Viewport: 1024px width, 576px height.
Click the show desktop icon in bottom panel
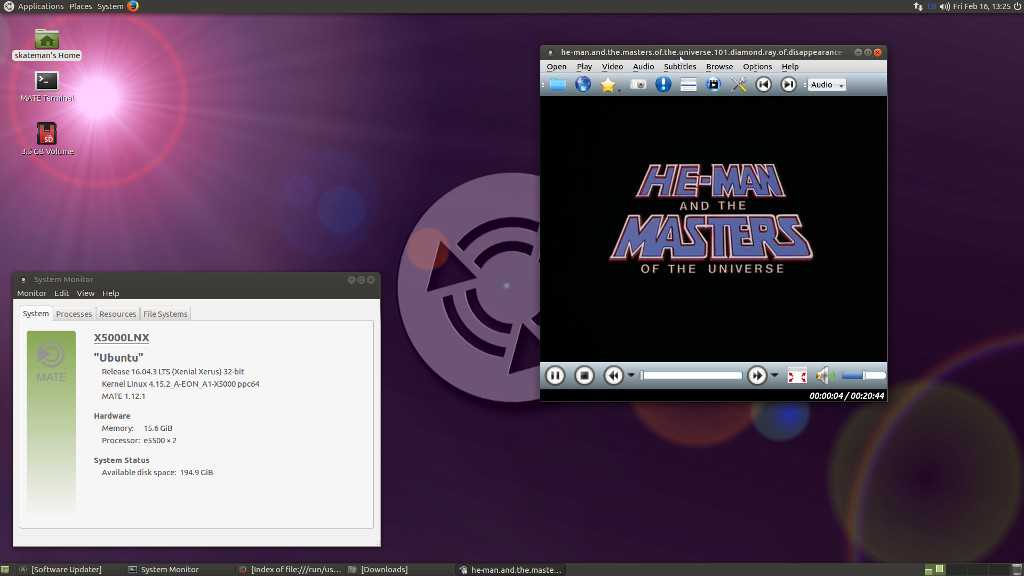pos(5,570)
